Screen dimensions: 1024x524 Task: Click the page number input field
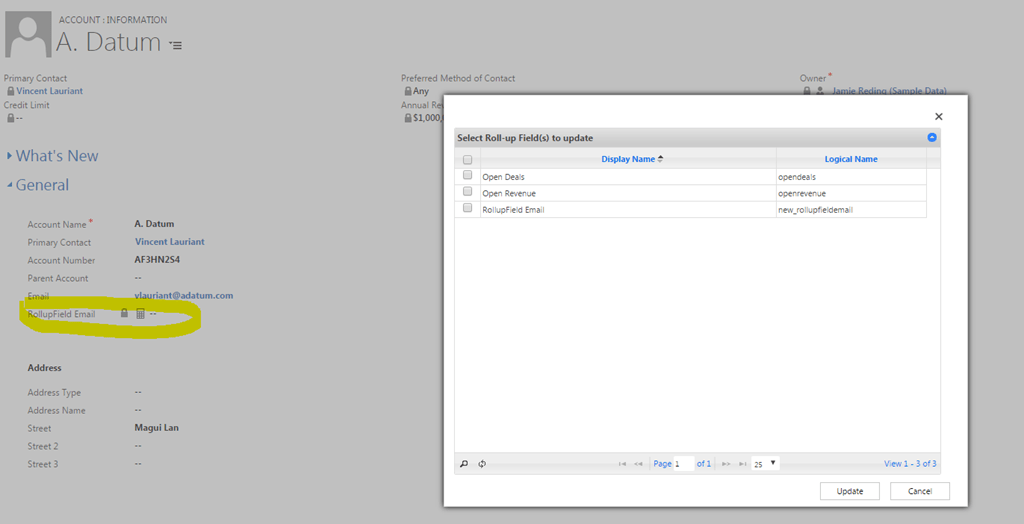pos(684,464)
